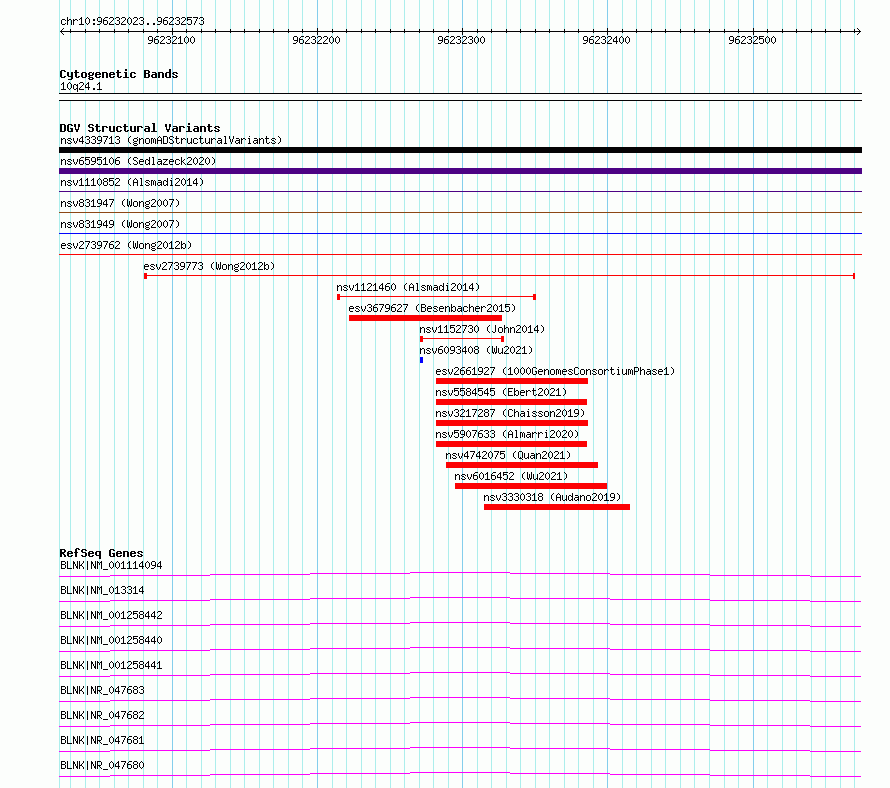Click the RefSeq Genes track title
This screenshot has height=788, width=890.
(101, 553)
